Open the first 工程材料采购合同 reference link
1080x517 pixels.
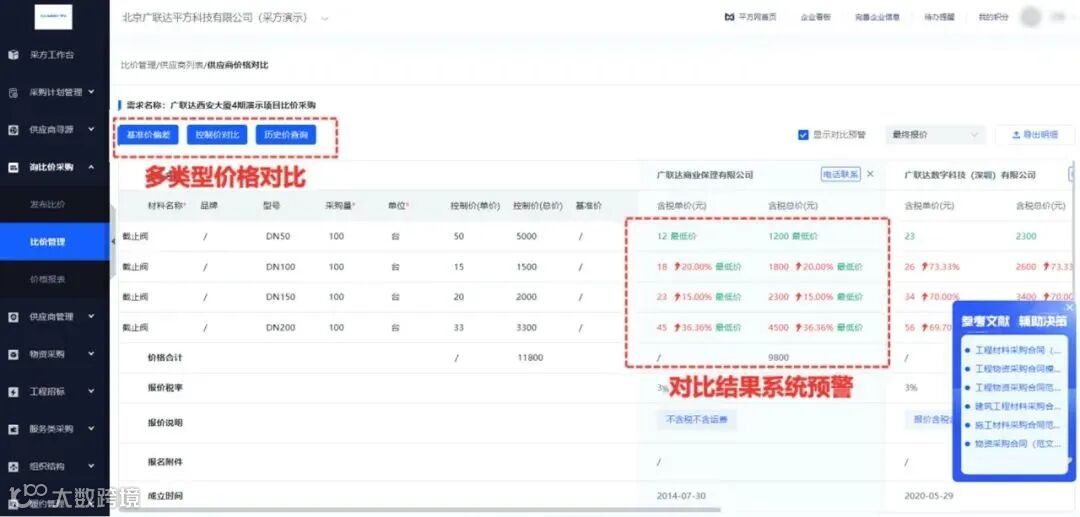(1019, 350)
